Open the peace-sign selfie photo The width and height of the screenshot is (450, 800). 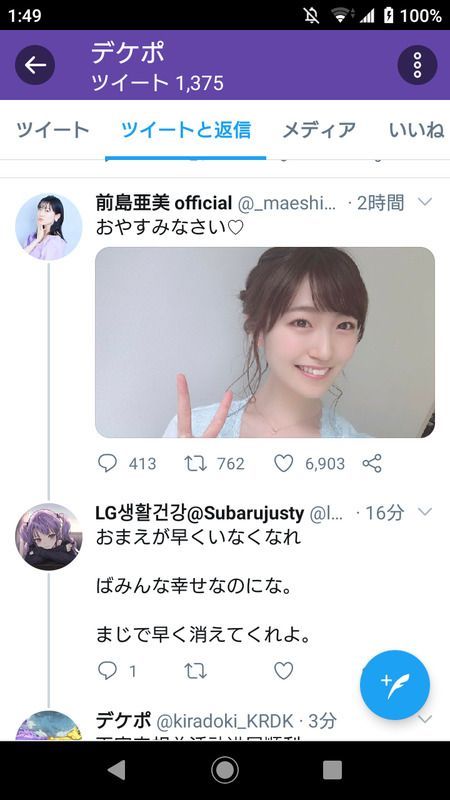pyautogui.click(x=265, y=342)
